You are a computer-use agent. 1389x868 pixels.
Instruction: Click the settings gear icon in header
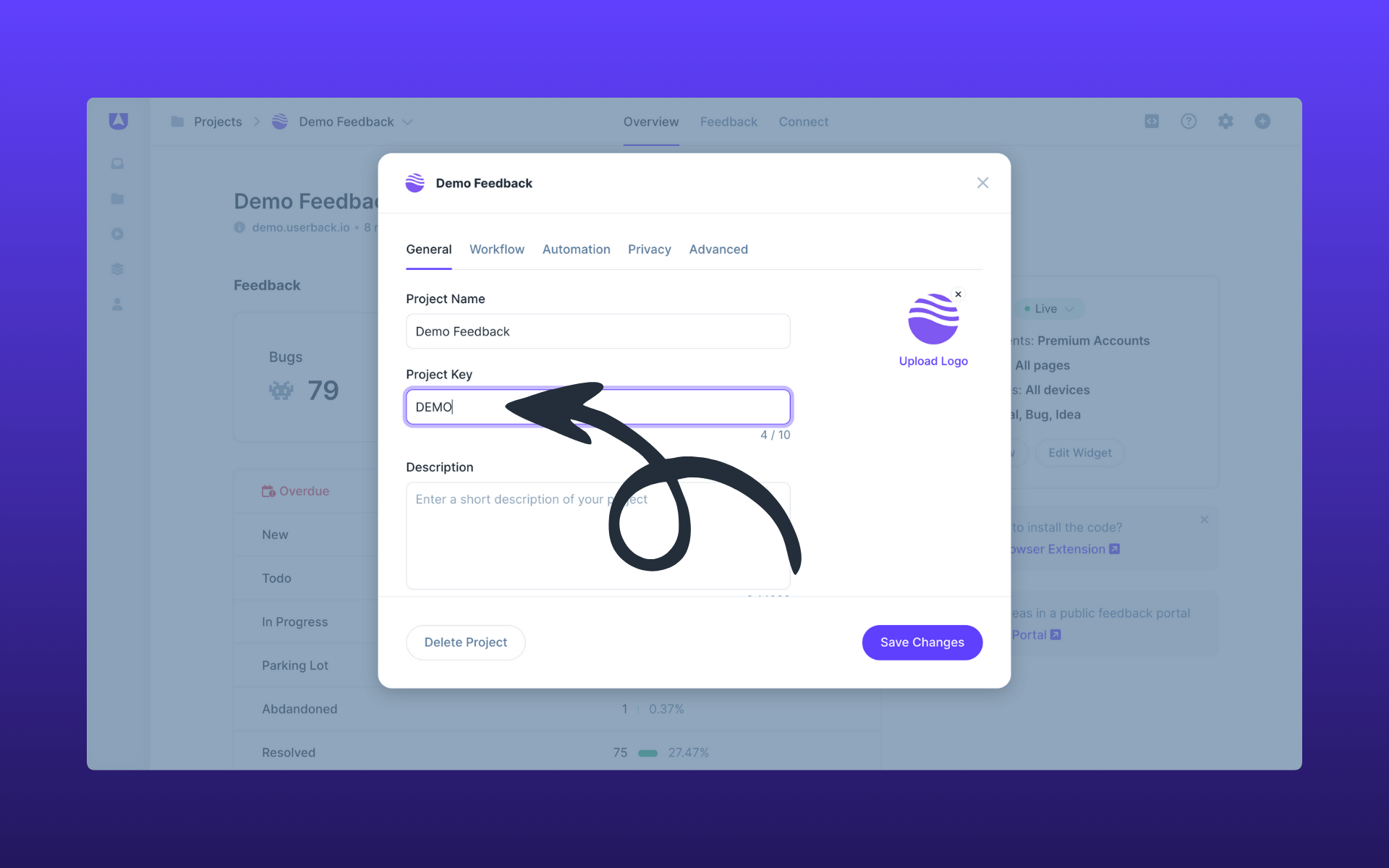(x=1225, y=121)
